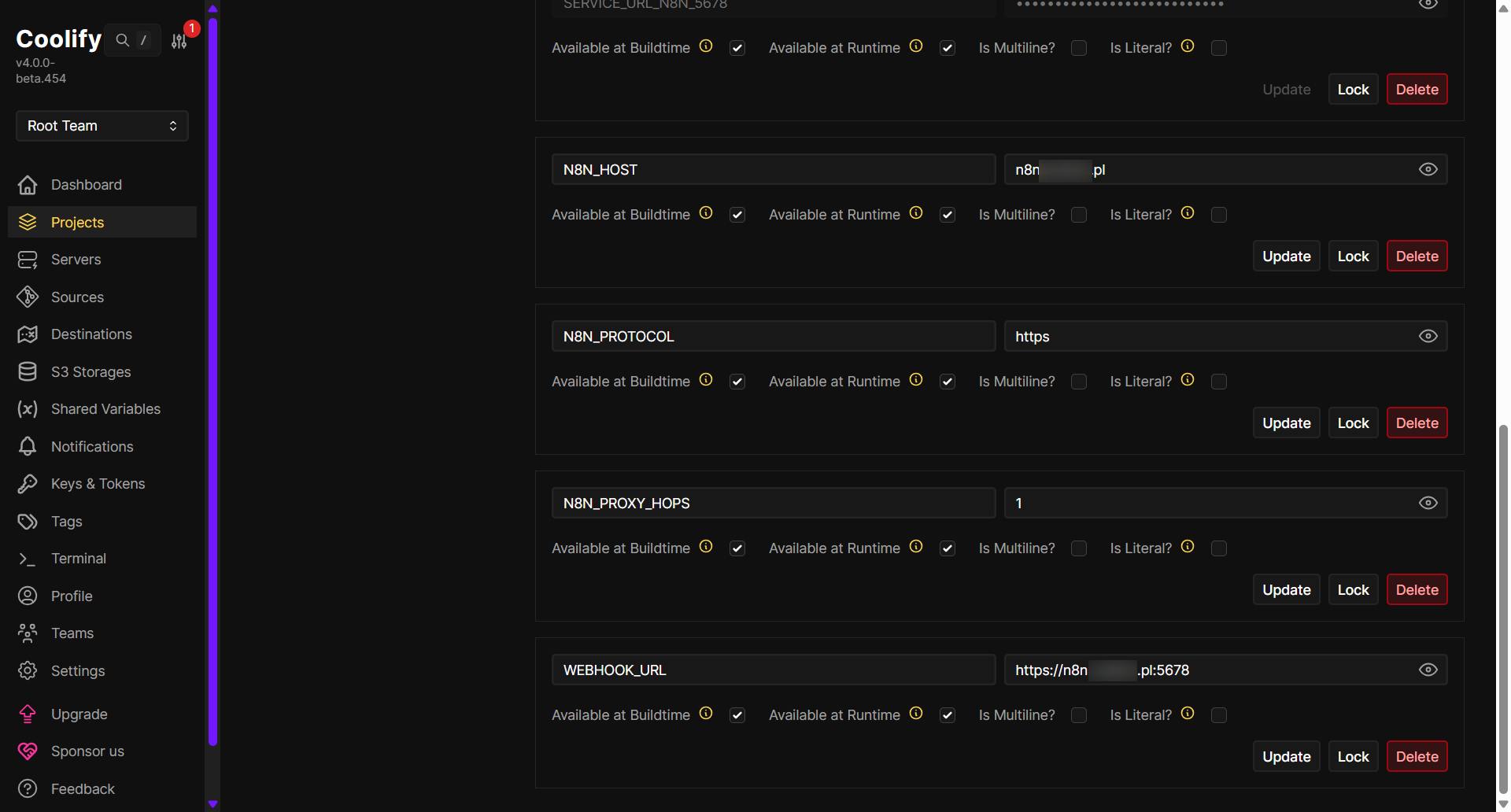Navigate to Keys & Tokens
The height and width of the screenshot is (812, 1511).
tap(102, 484)
